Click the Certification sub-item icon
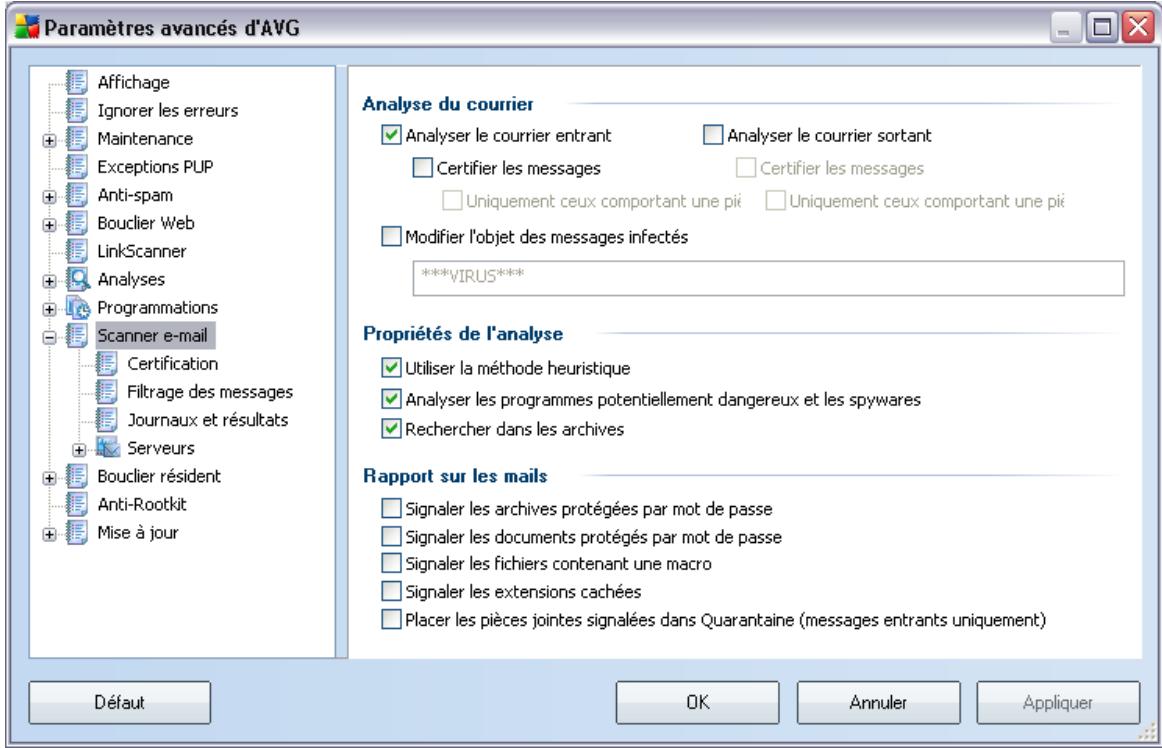The image size is (1162, 748). [107, 364]
